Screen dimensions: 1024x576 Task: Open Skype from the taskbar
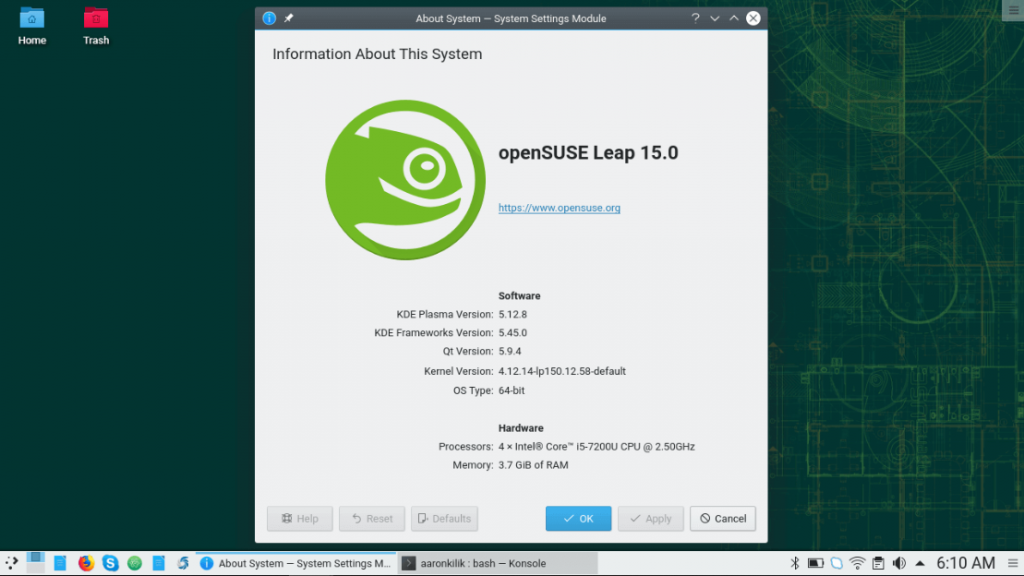click(111, 563)
